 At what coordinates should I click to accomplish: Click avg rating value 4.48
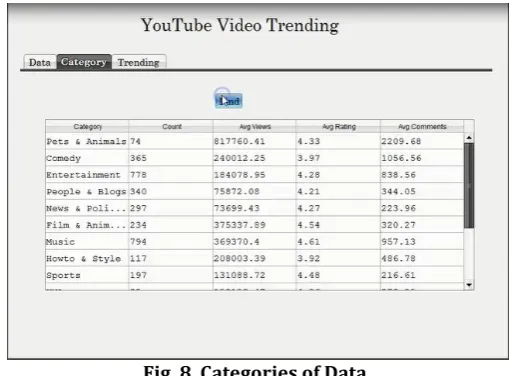[x=309, y=275]
